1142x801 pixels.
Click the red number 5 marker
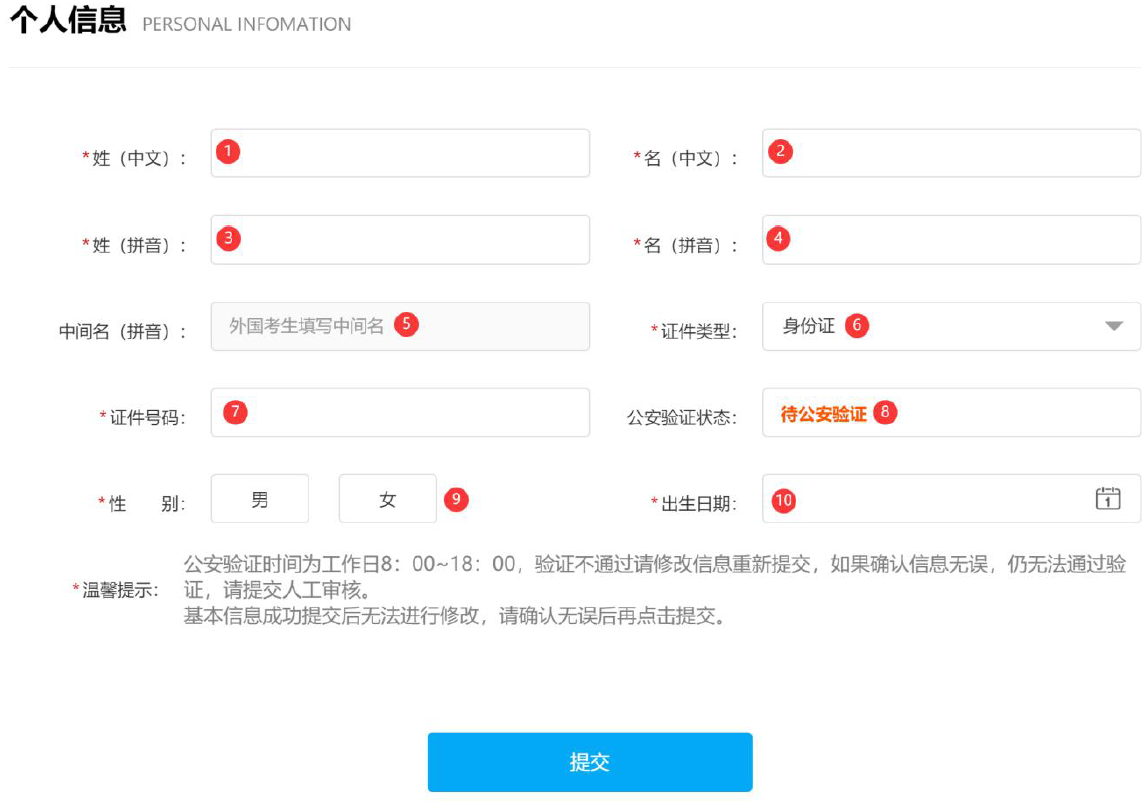point(405,324)
